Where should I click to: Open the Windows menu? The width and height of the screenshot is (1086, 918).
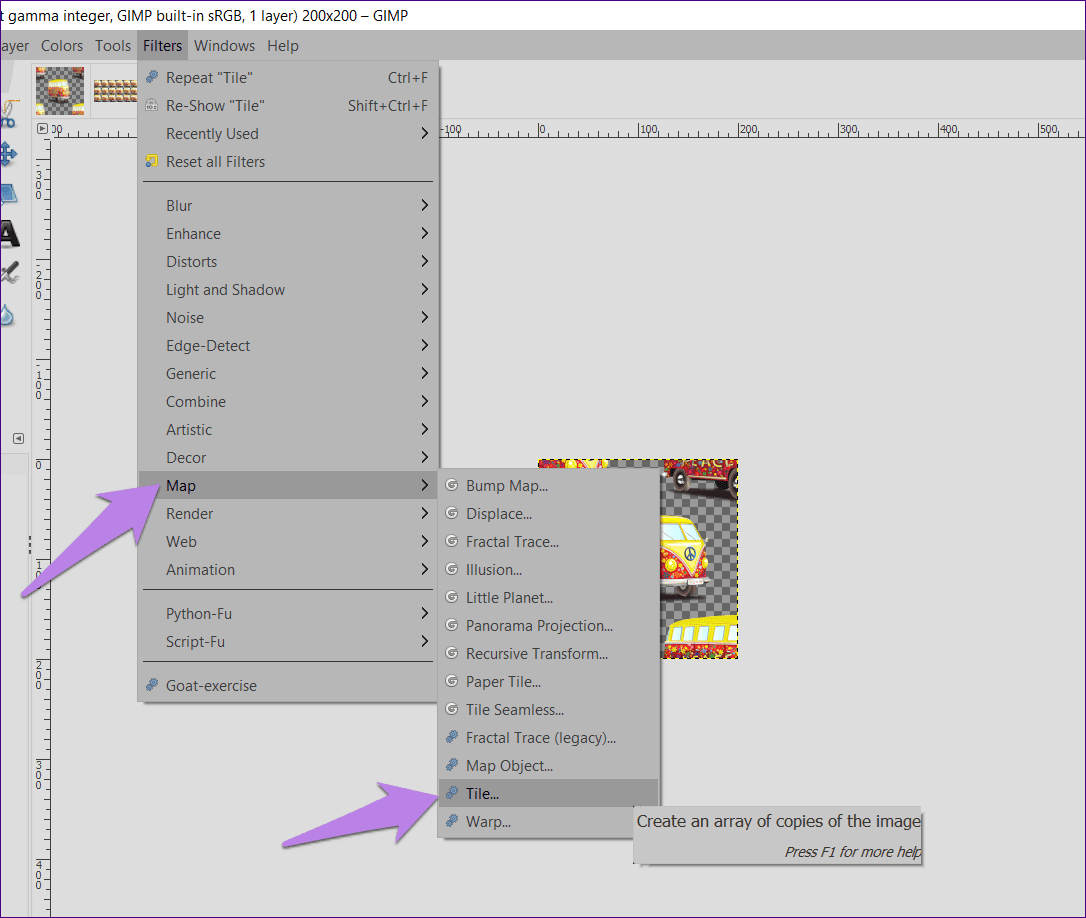point(224,46)
